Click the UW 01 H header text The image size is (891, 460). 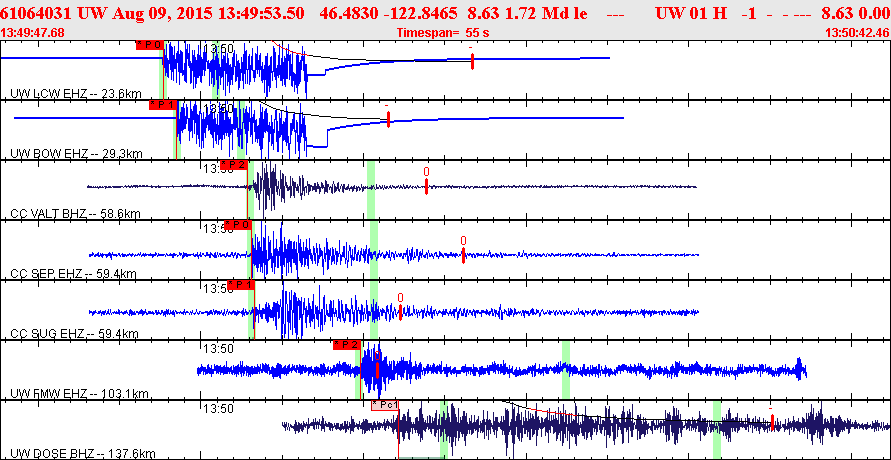pos(691,13)
